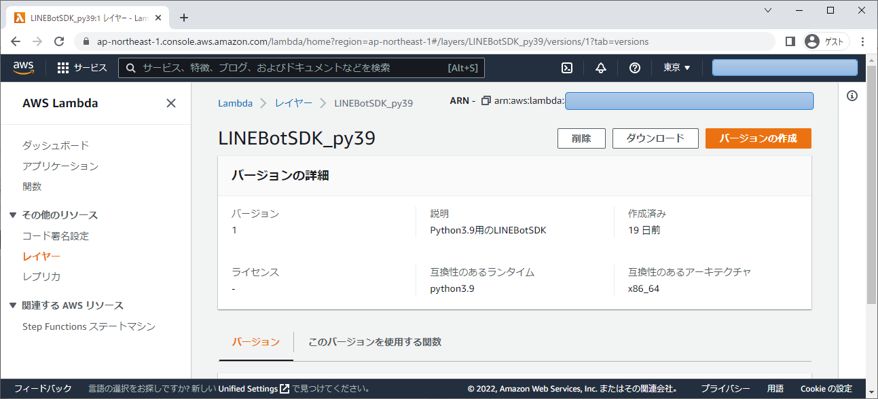Open the notifications bell

[601, 68]
